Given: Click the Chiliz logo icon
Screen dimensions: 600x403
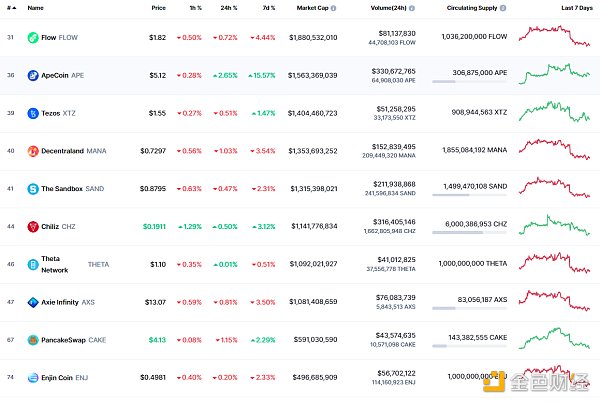Looking at the screenshot, I should coord(33,226).
